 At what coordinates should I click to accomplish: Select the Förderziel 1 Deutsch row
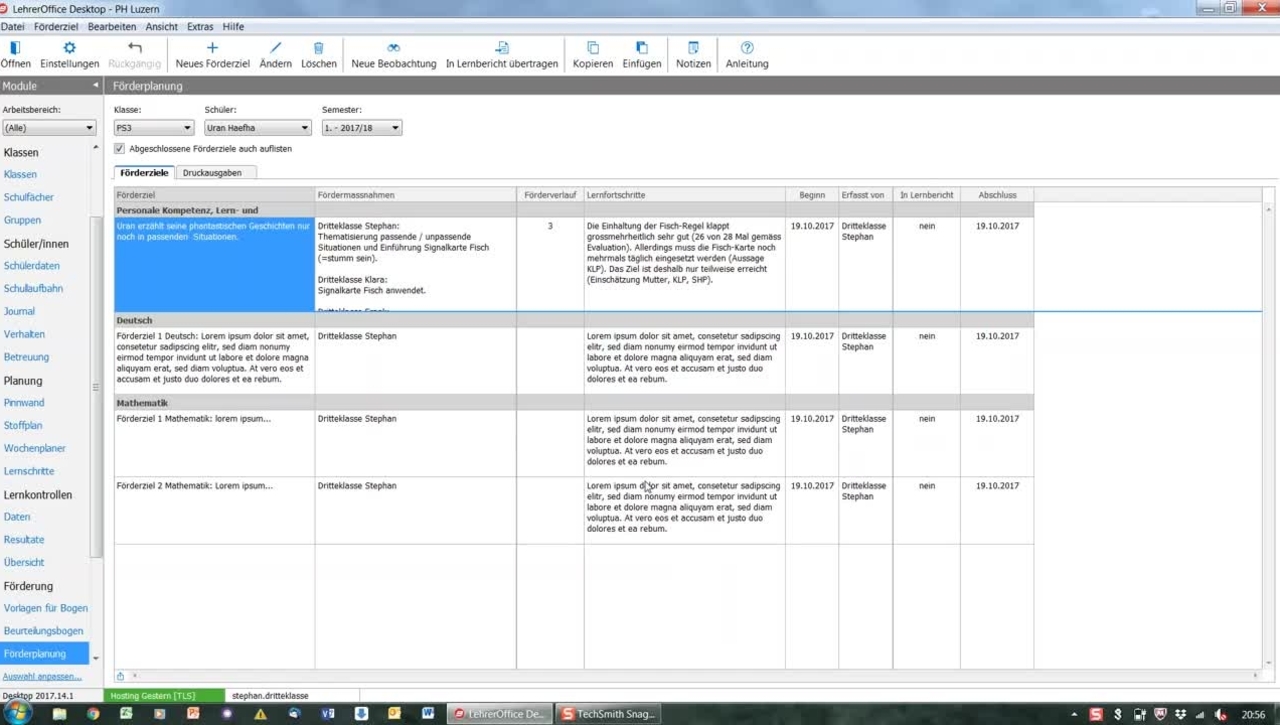[x=214, y=358]
